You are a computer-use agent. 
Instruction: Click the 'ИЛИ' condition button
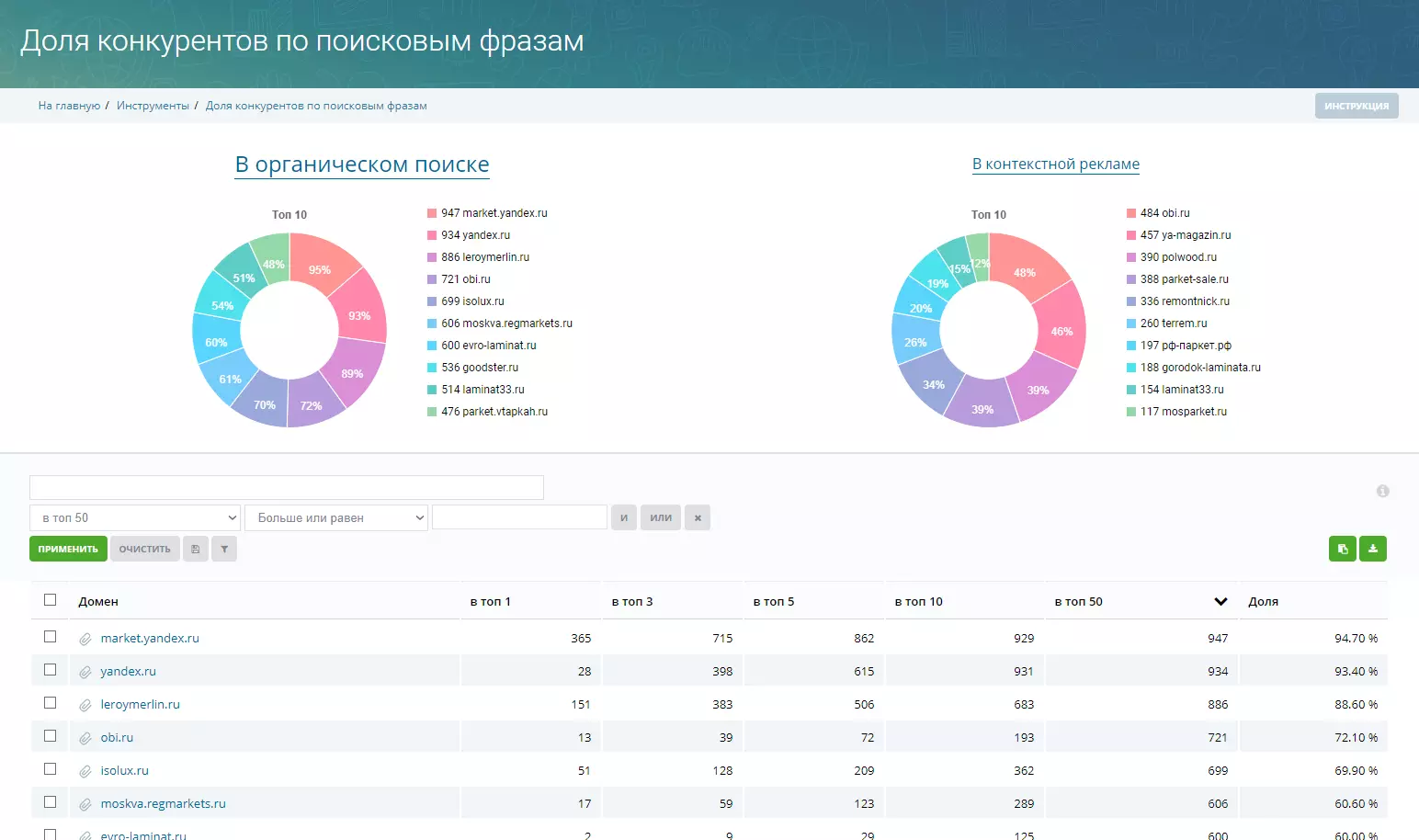tap(661, 517)
